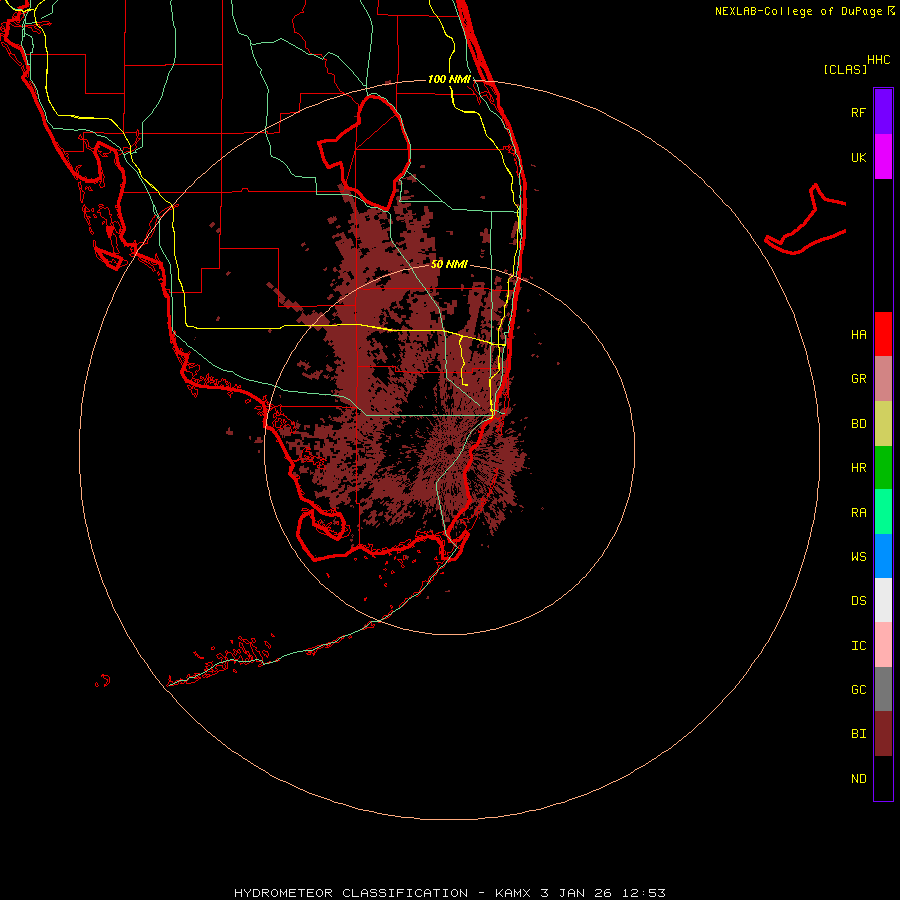Click the DS white legend swatch
The width and height of the screenshot is (900, 900).
[883, 600]
